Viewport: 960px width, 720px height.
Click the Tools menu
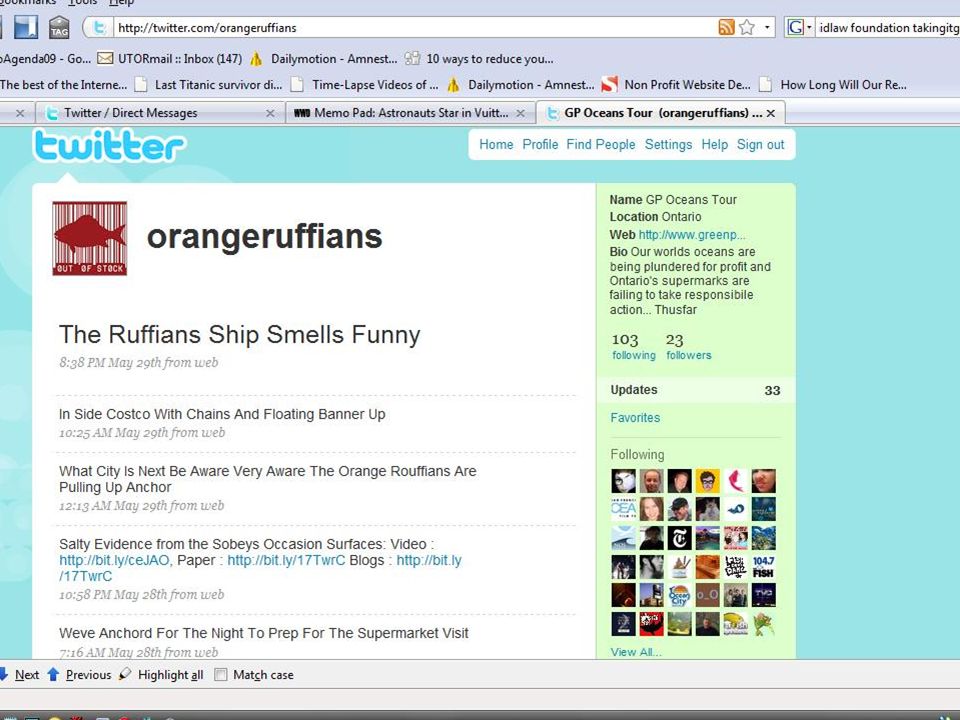[83, 2]
